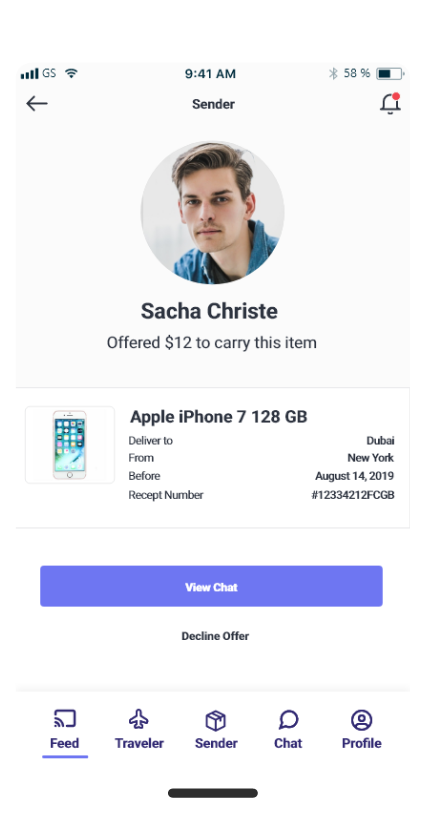Select the Apple iPhone 7 128 GB title
The height and width of the screenshot is (820, 427).
[218, 417]
